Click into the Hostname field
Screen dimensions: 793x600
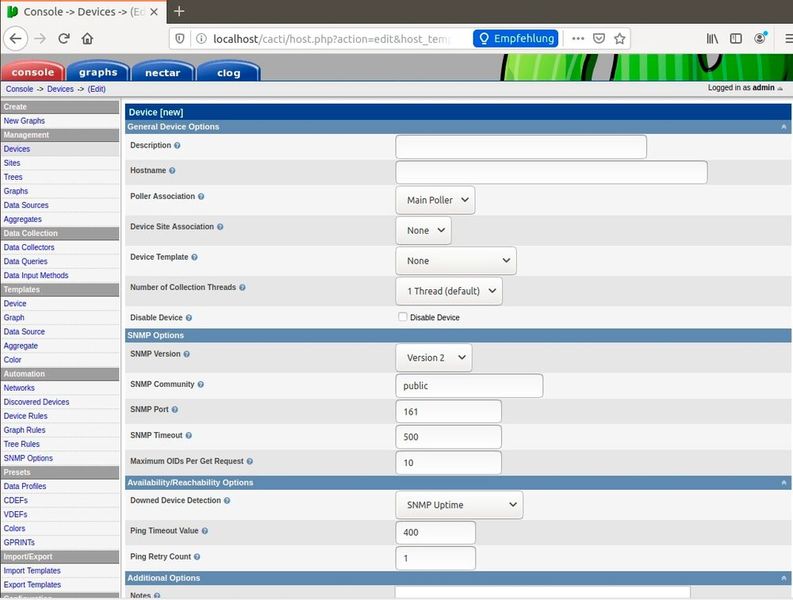tap(551, 173)
